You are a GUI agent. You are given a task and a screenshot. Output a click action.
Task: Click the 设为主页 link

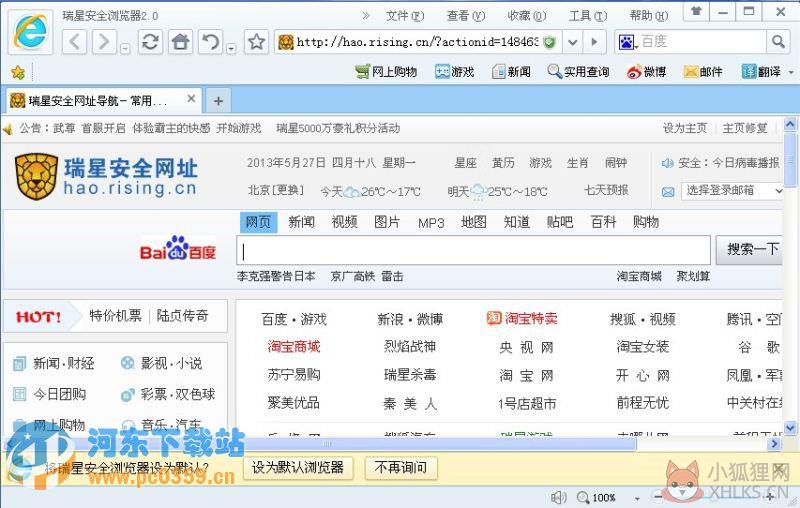tap(685, 128)
